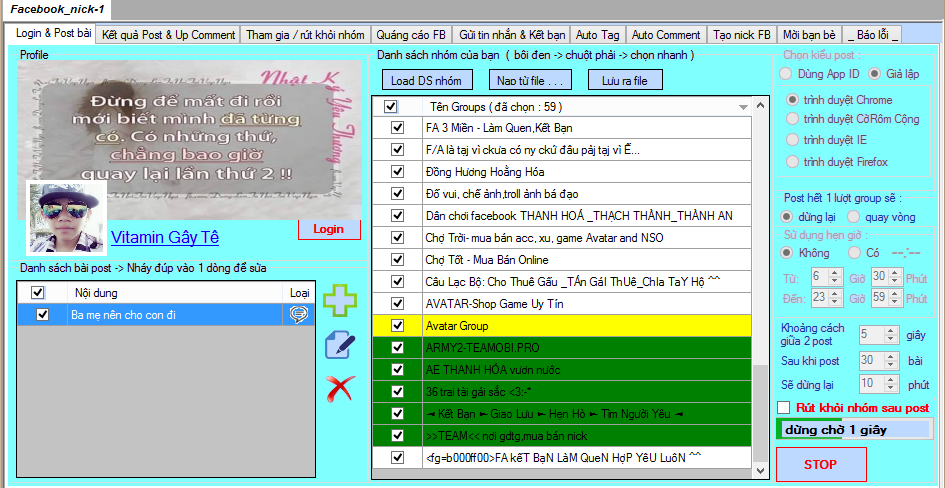
Task: Open the Mời bạn bè tab
Action: point(809,35)
